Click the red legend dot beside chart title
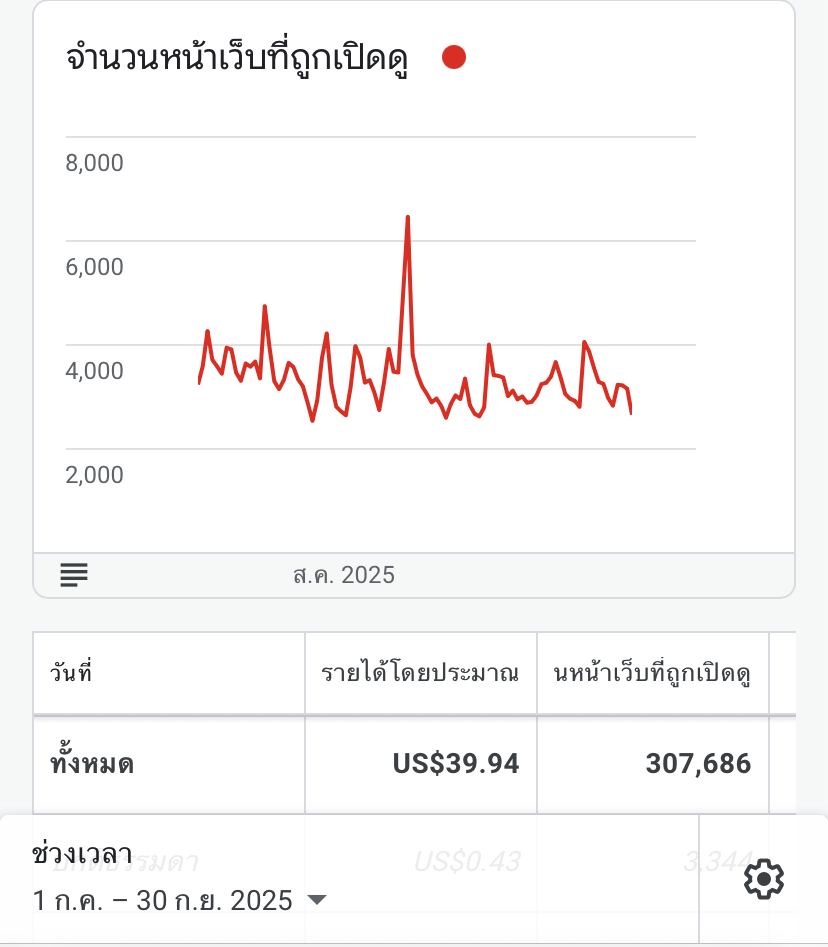The image size is (828, 947). pos(454,58)
